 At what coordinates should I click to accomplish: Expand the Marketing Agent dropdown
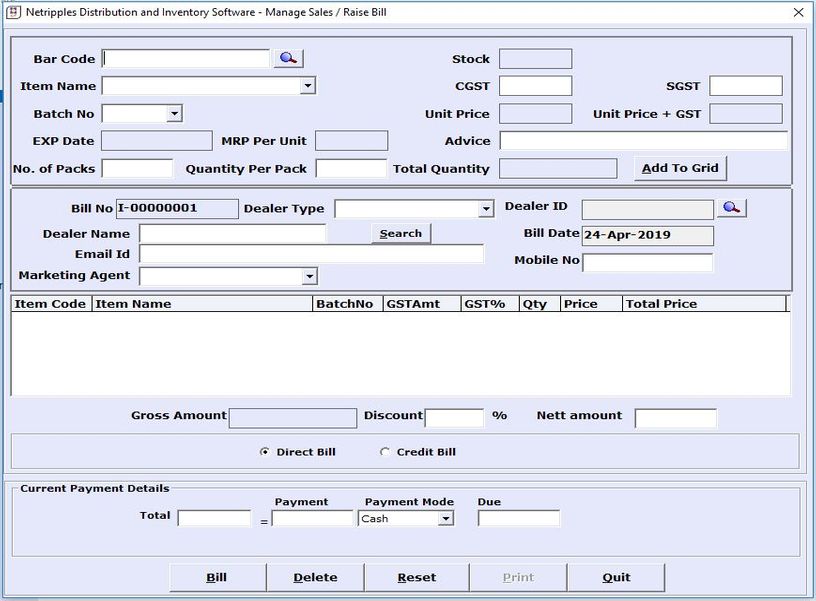click(309, 276)
